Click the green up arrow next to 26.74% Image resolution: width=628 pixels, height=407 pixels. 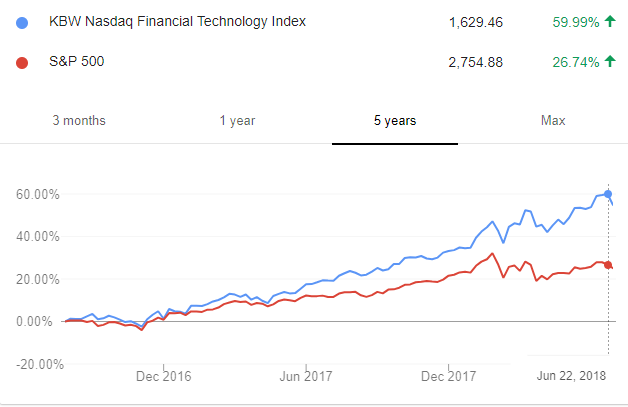pos(610,61)
